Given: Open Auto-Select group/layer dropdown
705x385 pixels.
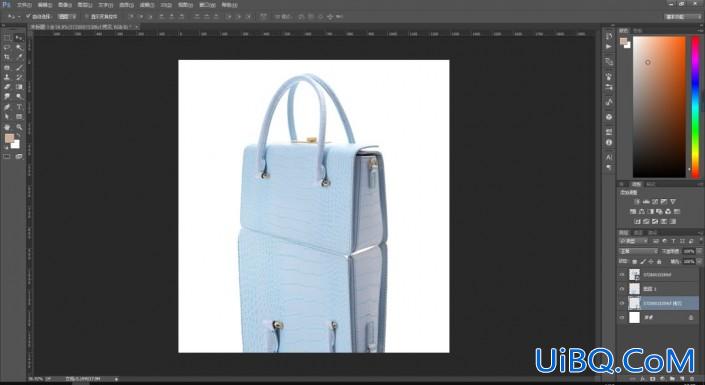Looking at the screenshot, I should pos(67,17).
